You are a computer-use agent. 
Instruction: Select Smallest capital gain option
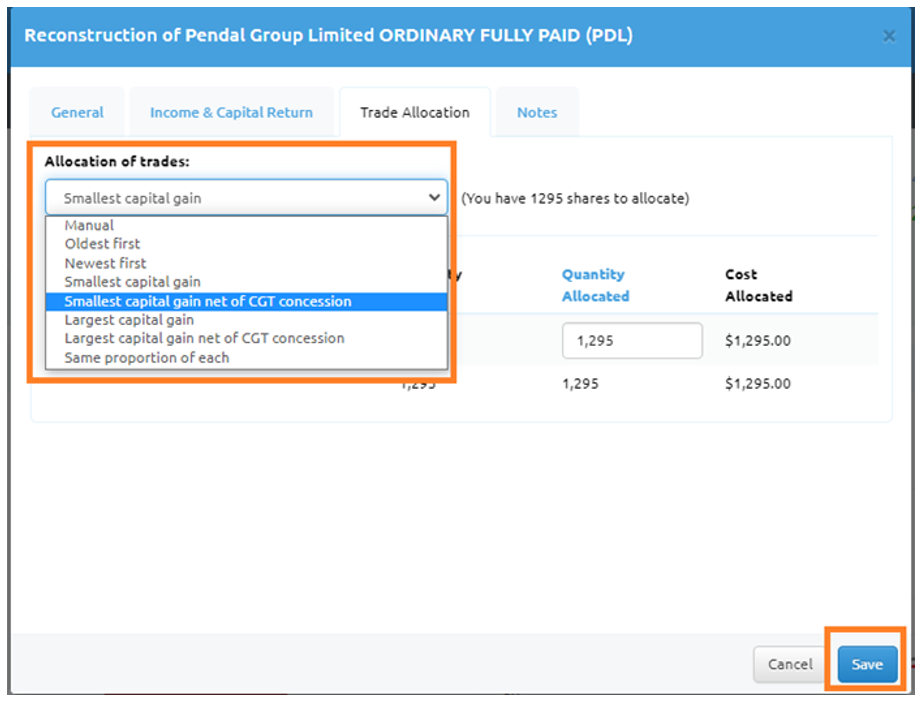point(132,282)
